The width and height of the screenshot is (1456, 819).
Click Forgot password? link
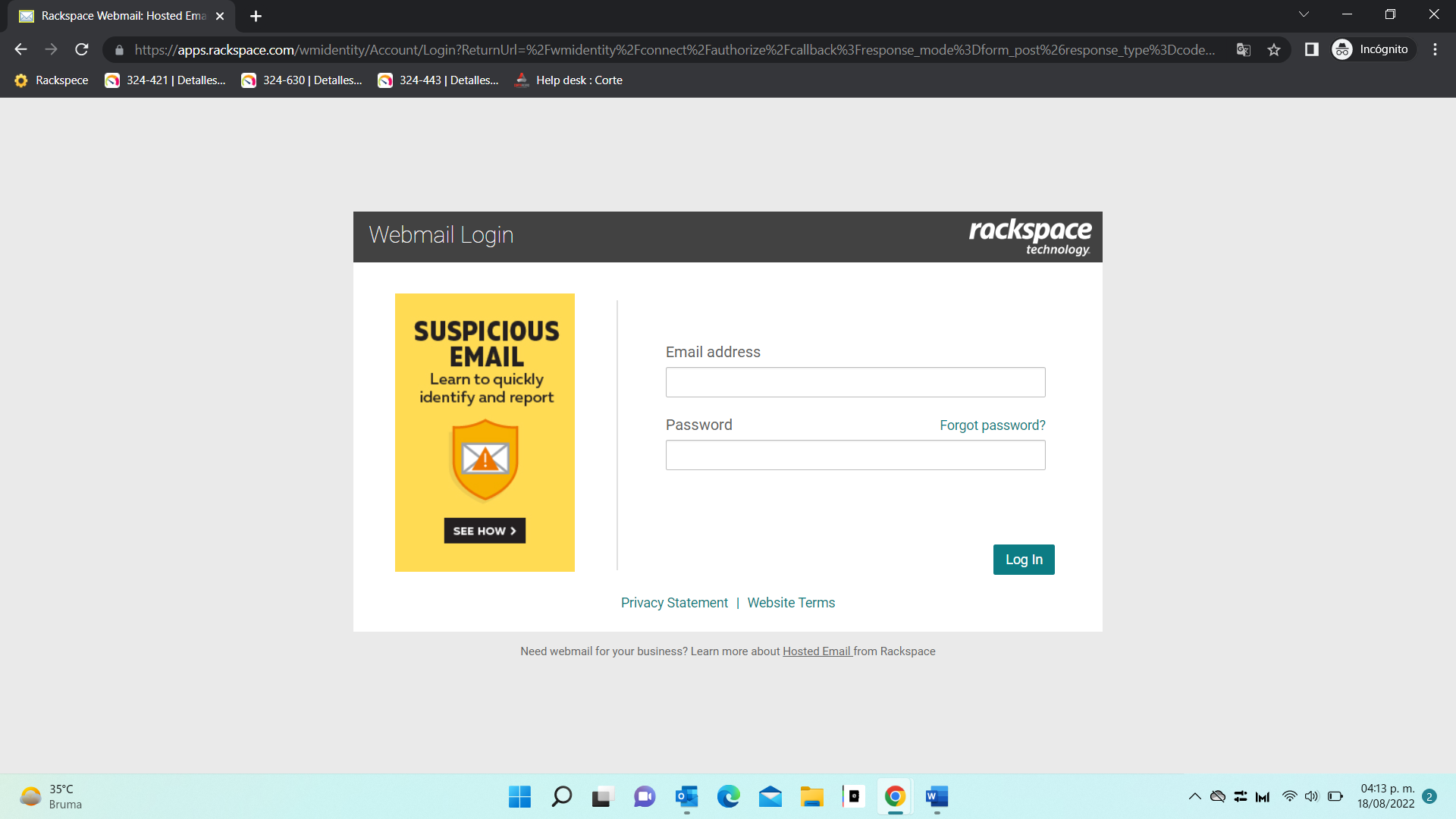pyautogui.click(x=992, y=425)
